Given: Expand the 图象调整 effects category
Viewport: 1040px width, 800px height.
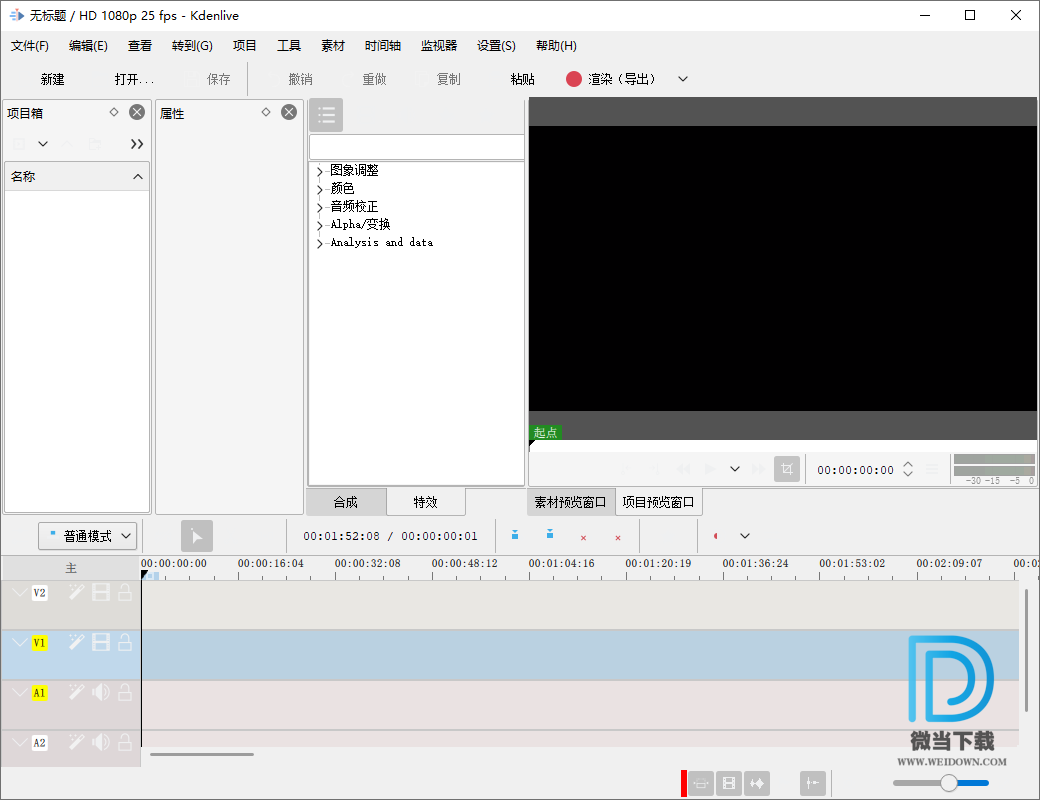Looking at the screenshot, I should pos(320,171).
